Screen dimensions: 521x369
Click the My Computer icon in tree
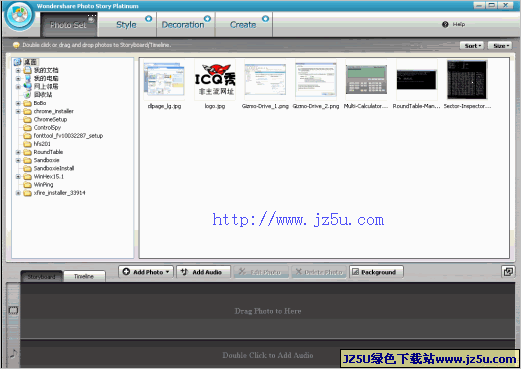[28, 78]
